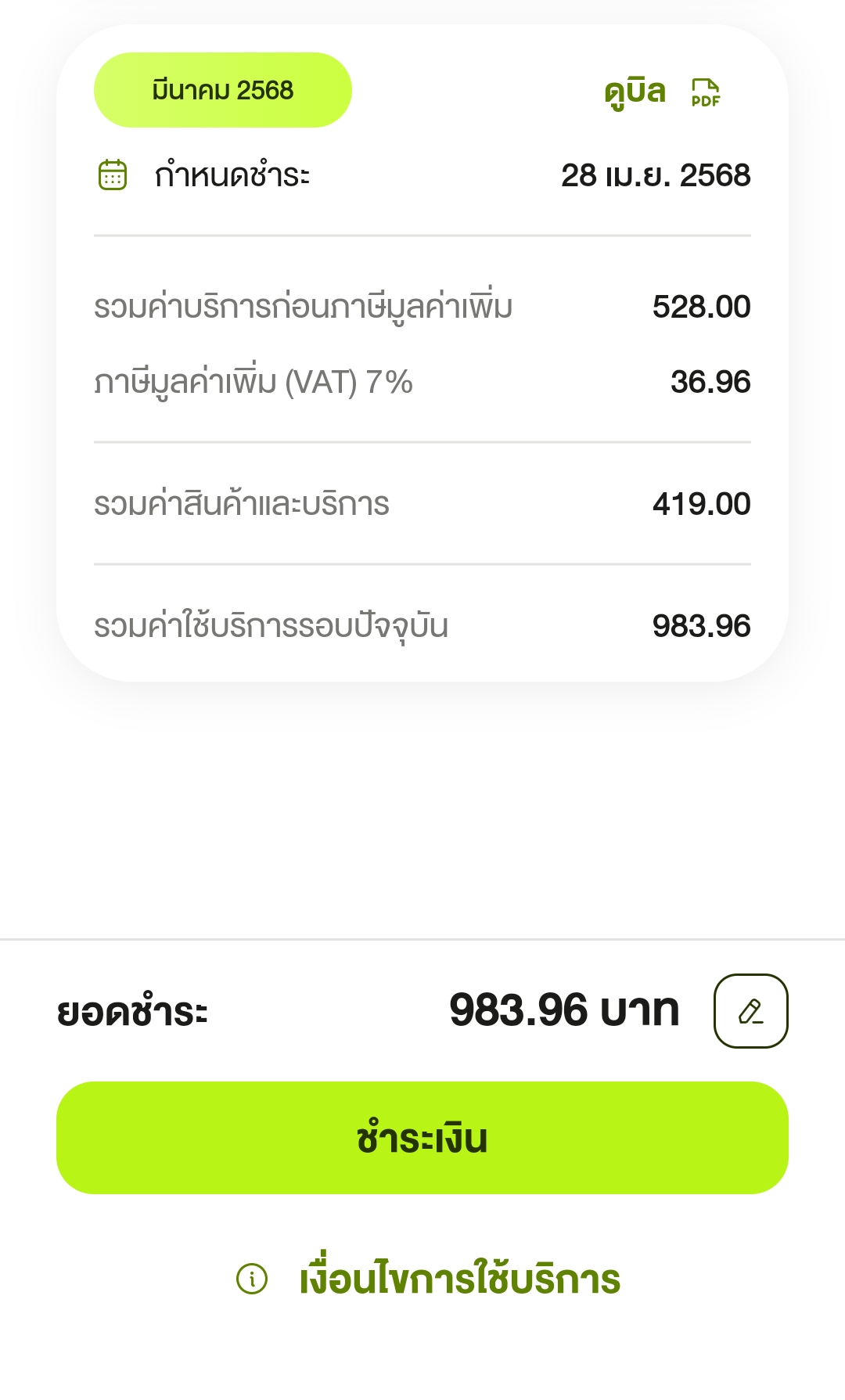Open เงื่อนไขการใช้บริការ terms link
This screenshot has width=845, height=1400.
pos(459,1279)
